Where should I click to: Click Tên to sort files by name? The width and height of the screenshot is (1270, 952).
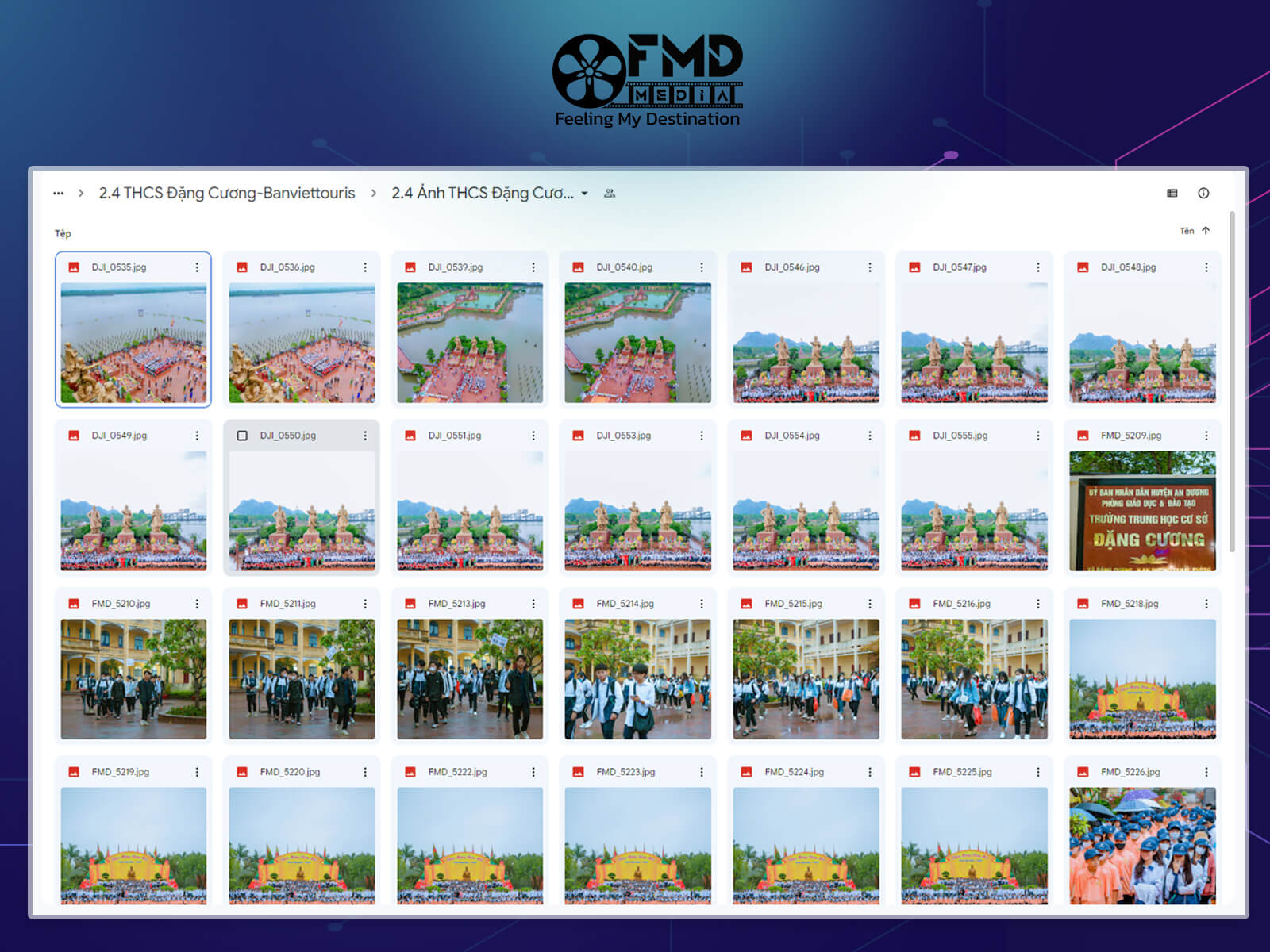click(1188, 231)
